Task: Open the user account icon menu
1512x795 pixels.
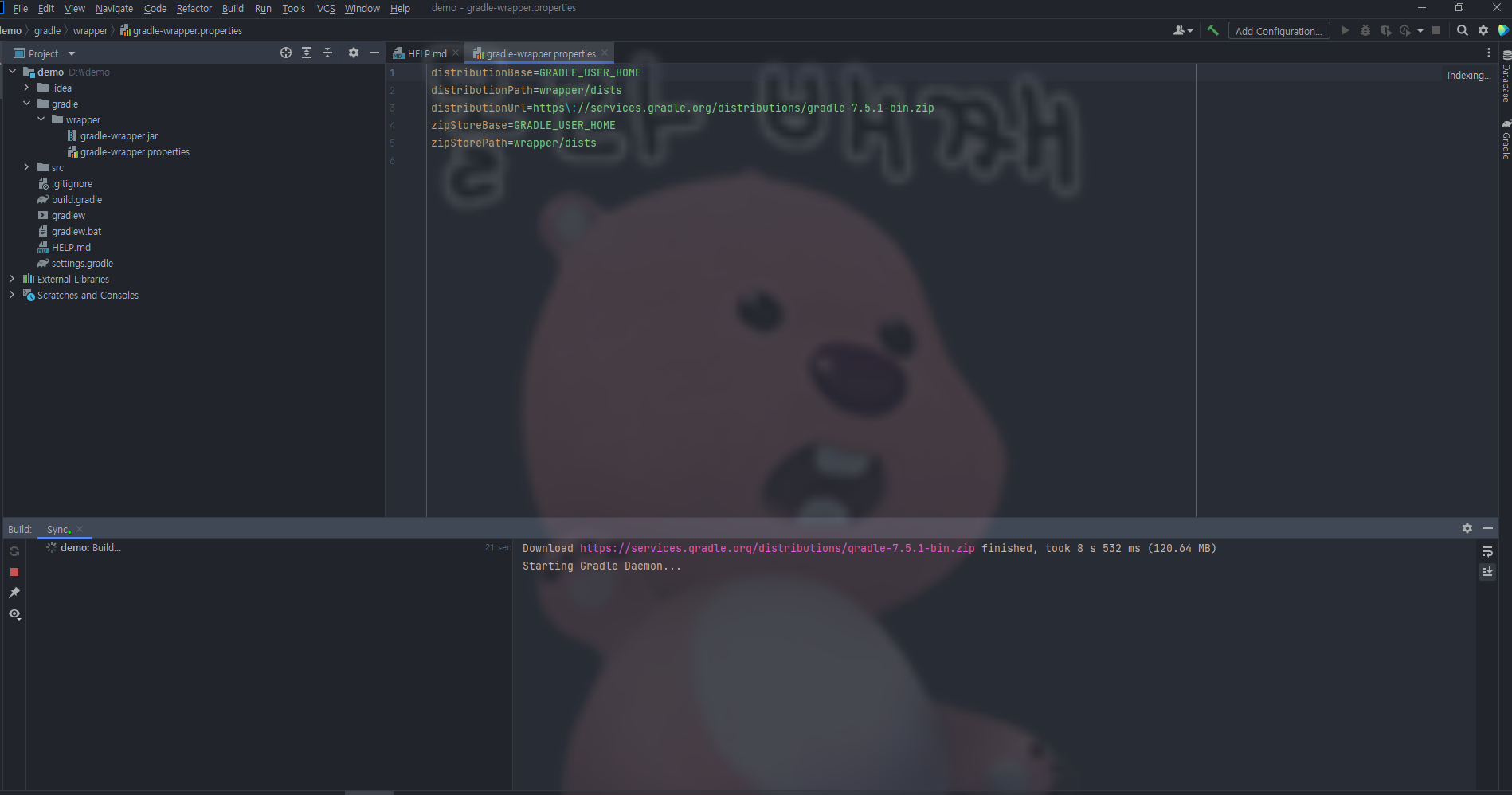Action: point(1183,30)
